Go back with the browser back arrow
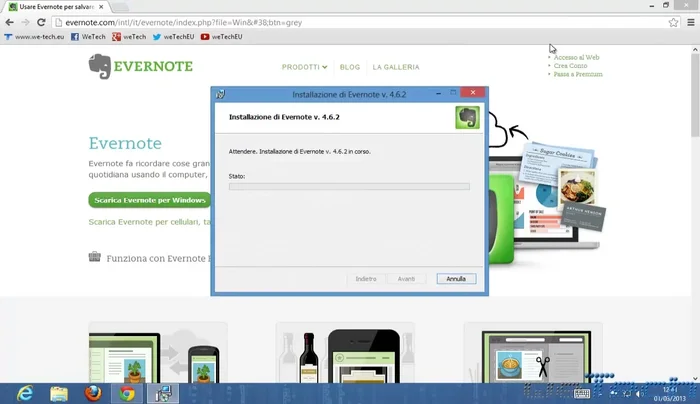Image resolution: width=700 pixels, height=404 pixels. [9, 22]
